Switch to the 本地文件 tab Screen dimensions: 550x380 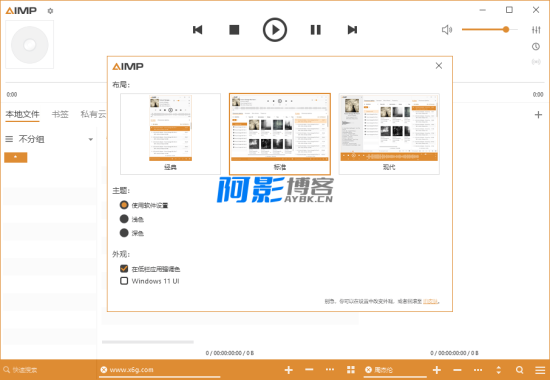point(22,114)
